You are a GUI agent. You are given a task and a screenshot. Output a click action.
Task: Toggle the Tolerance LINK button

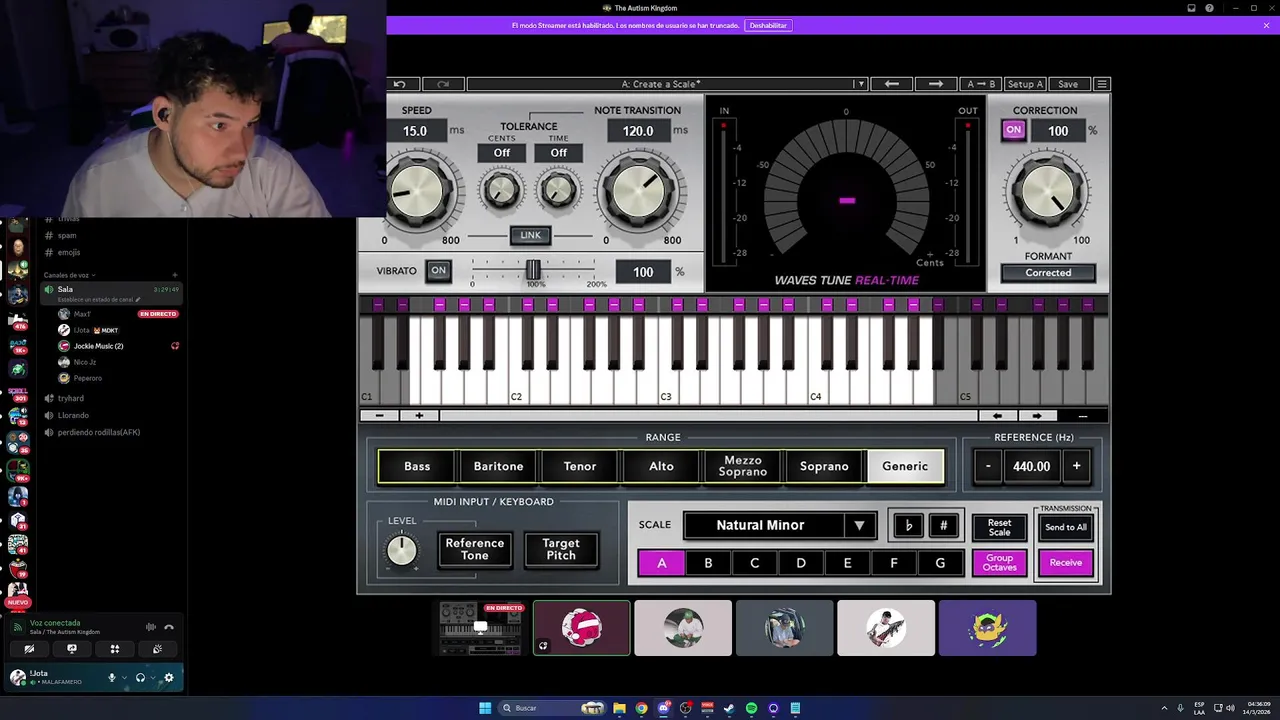(x=530, y=236)
